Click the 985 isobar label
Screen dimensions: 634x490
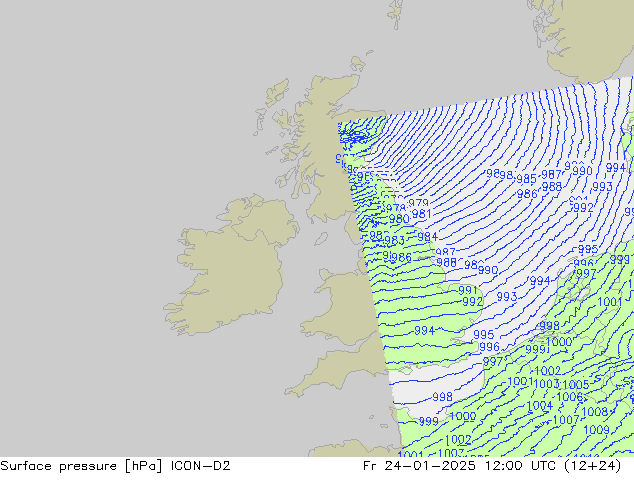coord(526,179)
